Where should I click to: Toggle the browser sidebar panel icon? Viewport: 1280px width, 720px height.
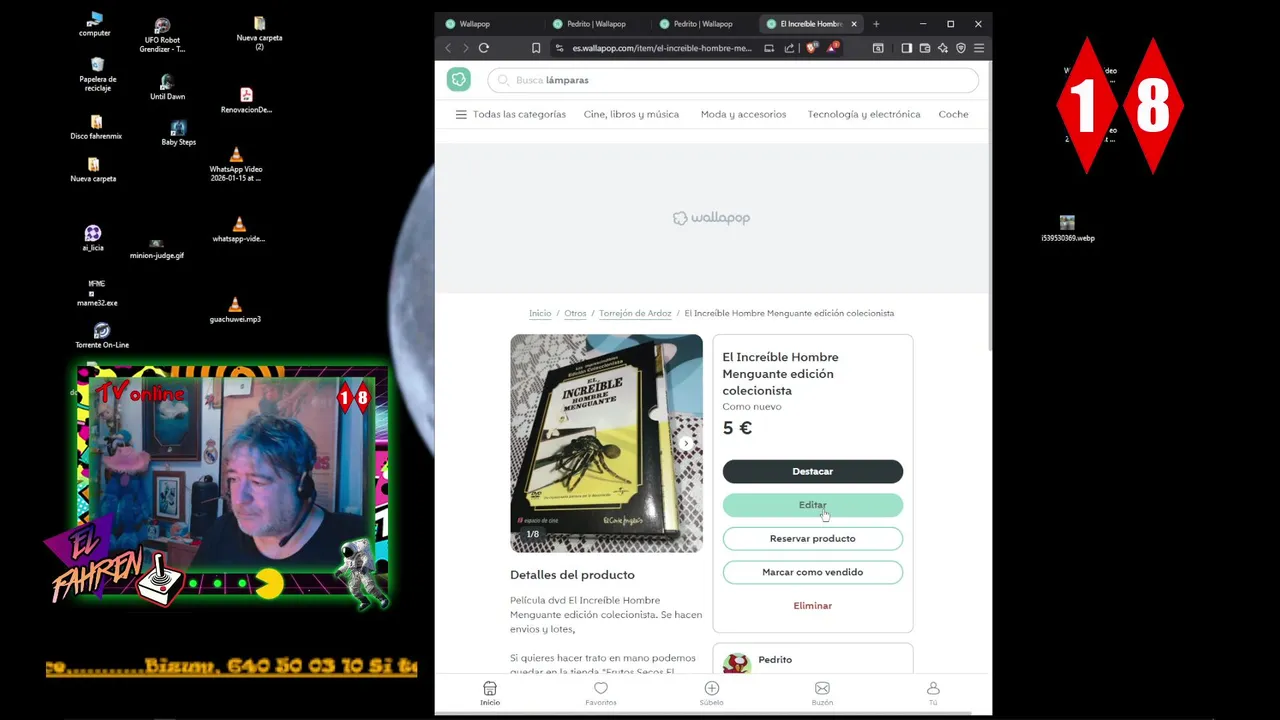click(906, 48)
